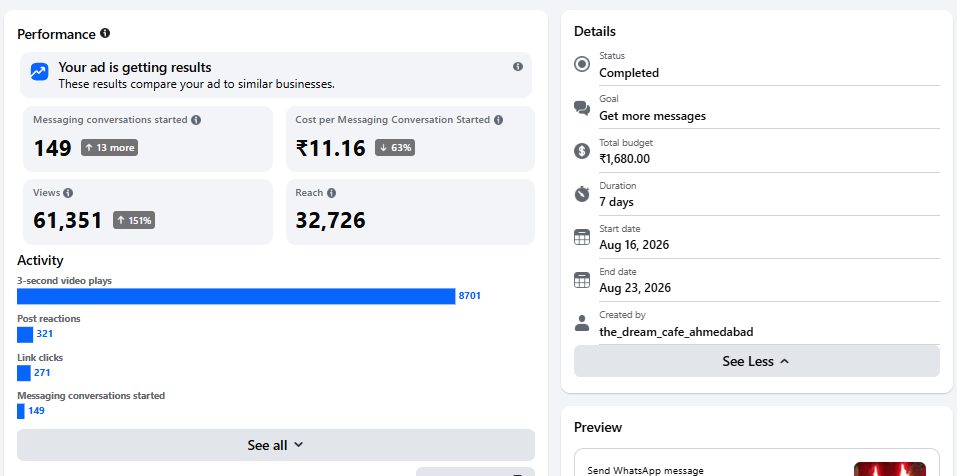Click the '61,351' views metric
Screen dimensions: 957x476
tap(68, 220)
